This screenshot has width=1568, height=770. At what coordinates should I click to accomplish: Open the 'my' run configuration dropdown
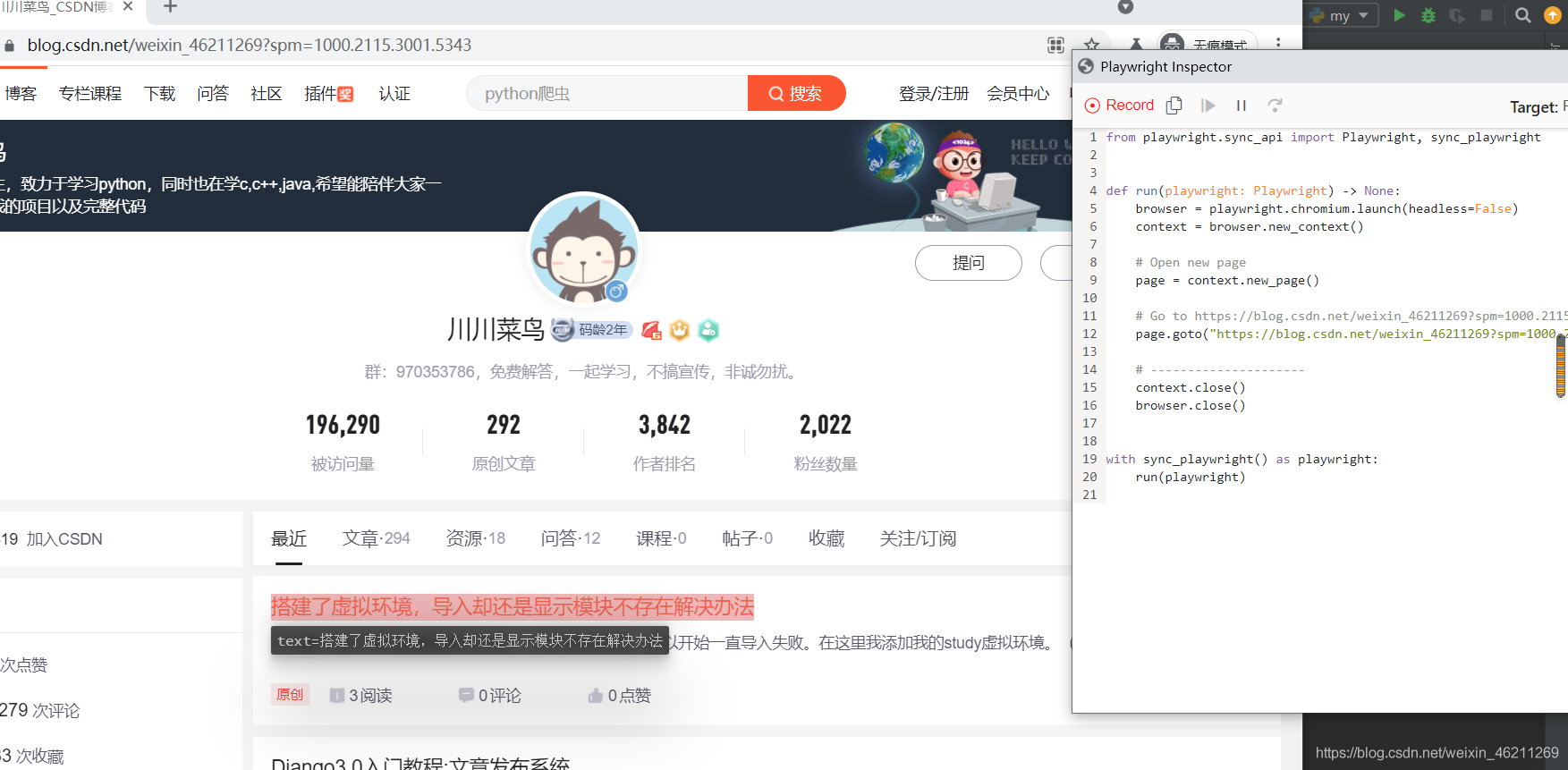click(1342, 15)
